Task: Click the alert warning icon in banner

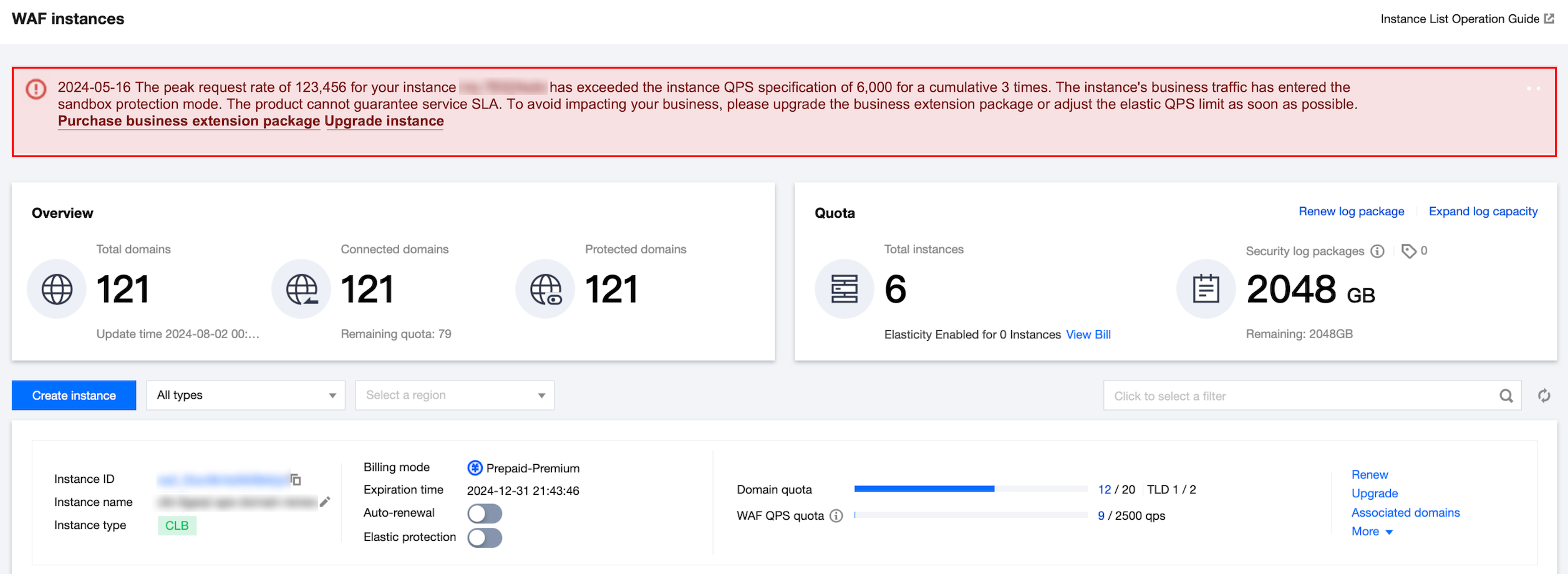Action: pos(36,89)
